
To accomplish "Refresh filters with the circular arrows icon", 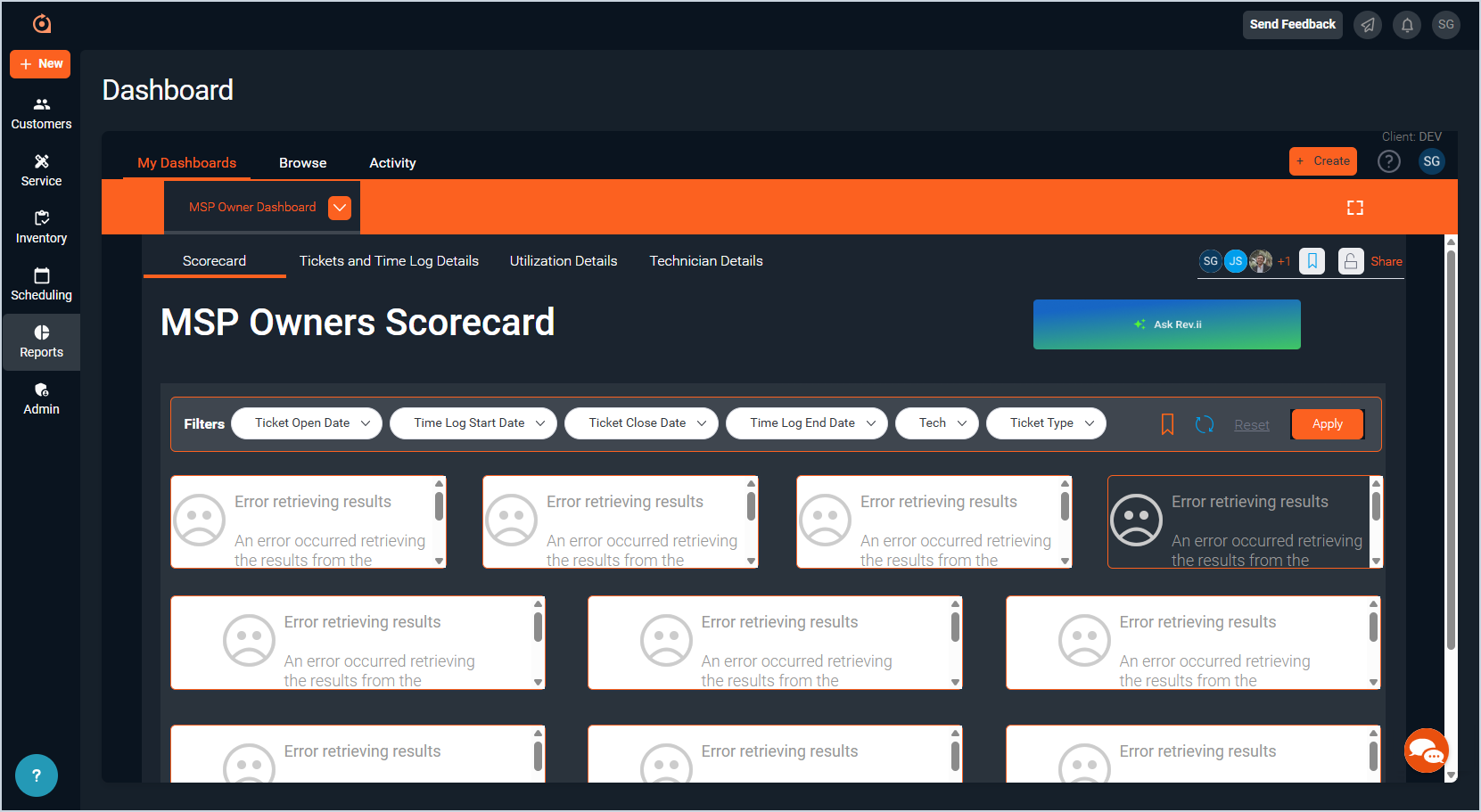I will click(1205, 424).
